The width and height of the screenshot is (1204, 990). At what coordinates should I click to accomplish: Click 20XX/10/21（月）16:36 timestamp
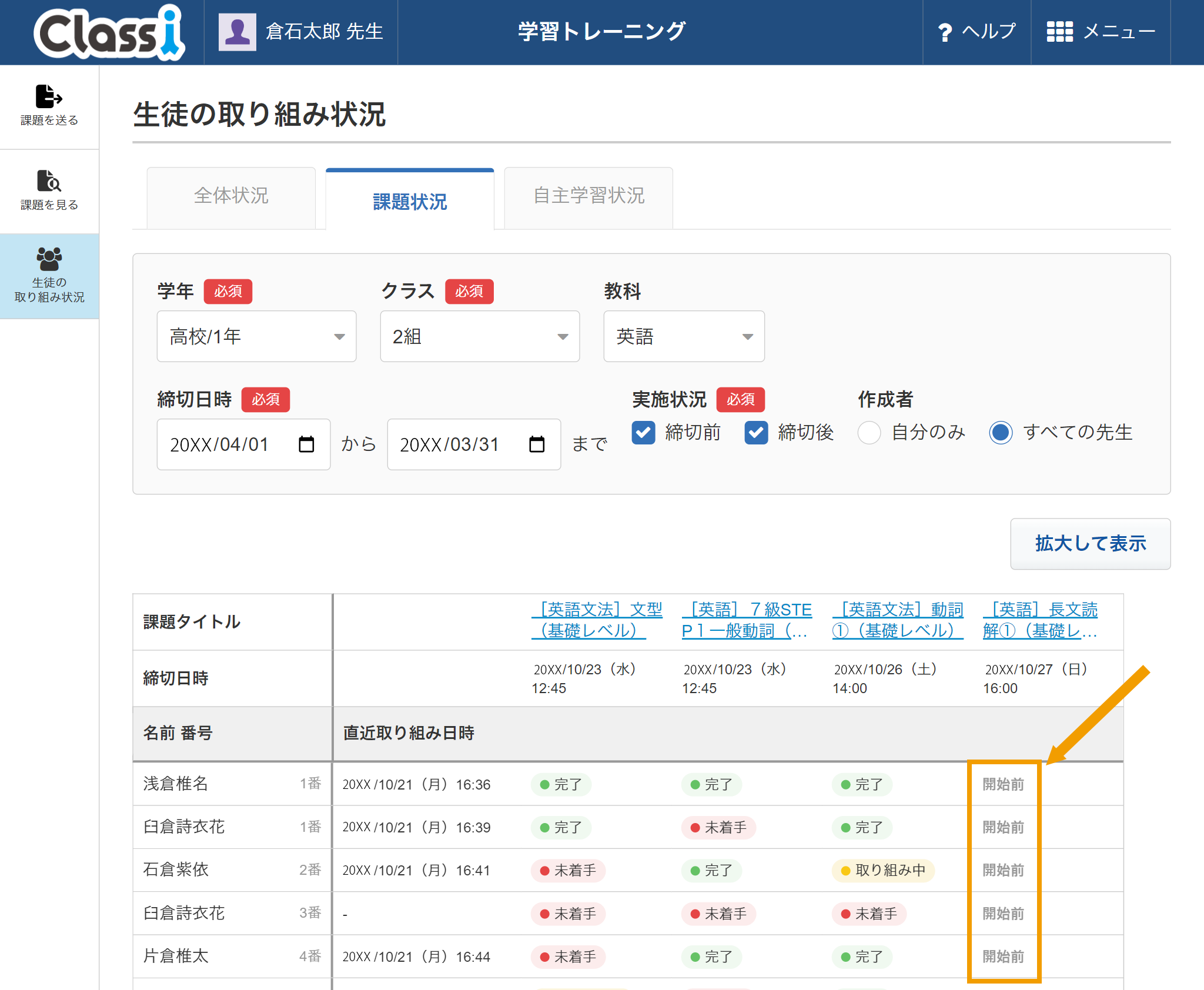pos(416,784)
